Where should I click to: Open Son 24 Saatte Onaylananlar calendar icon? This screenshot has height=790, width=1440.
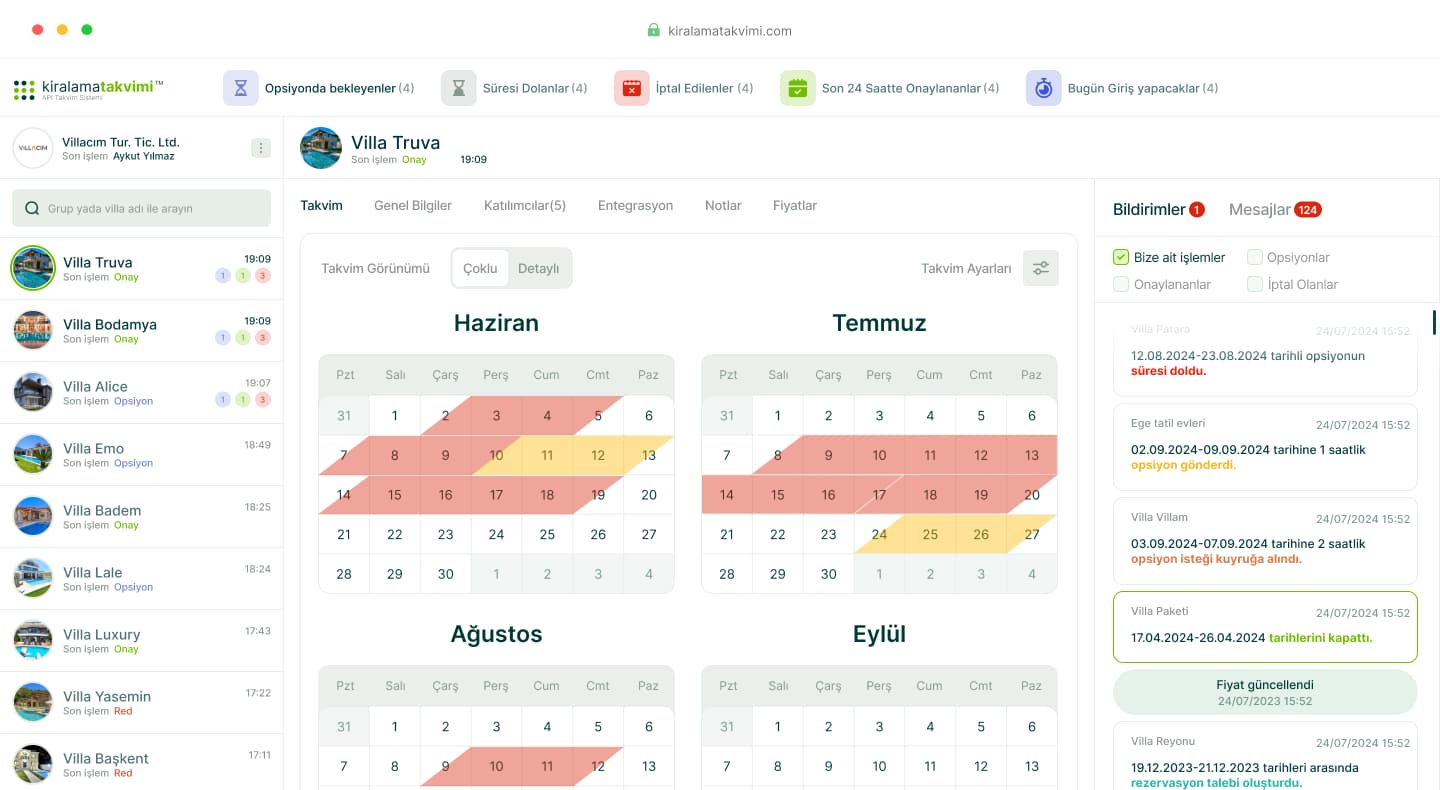click(797, 88)
